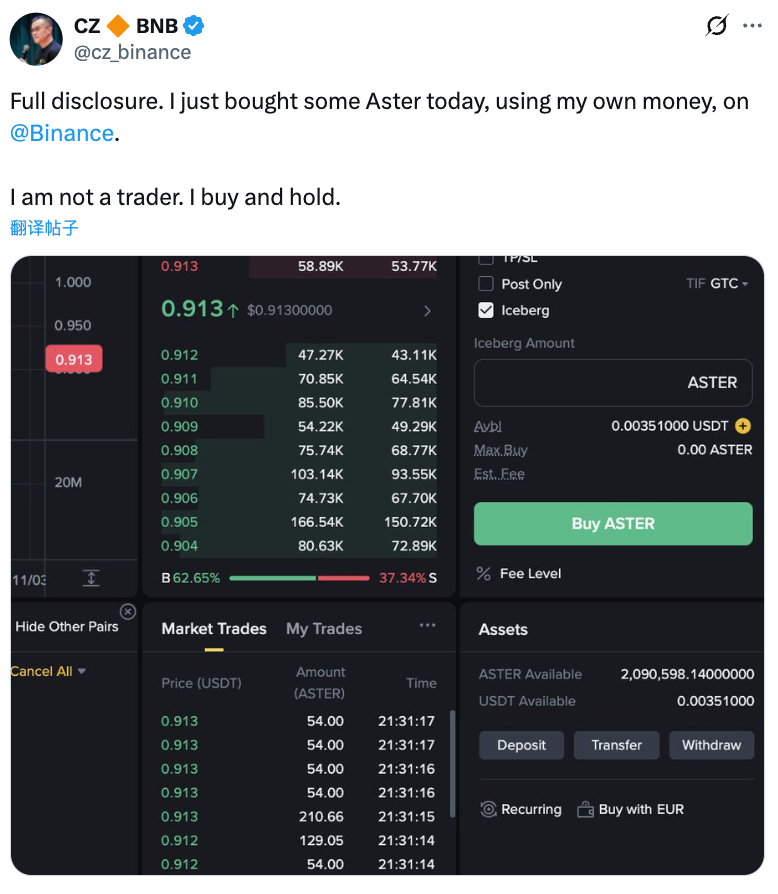Uncheck the Iceberg checkbox
778x894 pixels.
[487, 310]
